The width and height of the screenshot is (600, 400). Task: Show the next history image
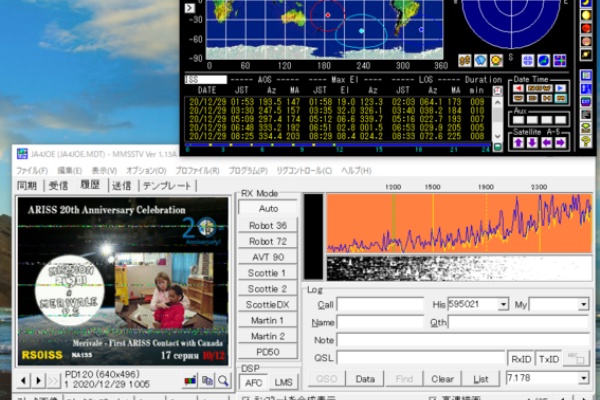[38, 380]
